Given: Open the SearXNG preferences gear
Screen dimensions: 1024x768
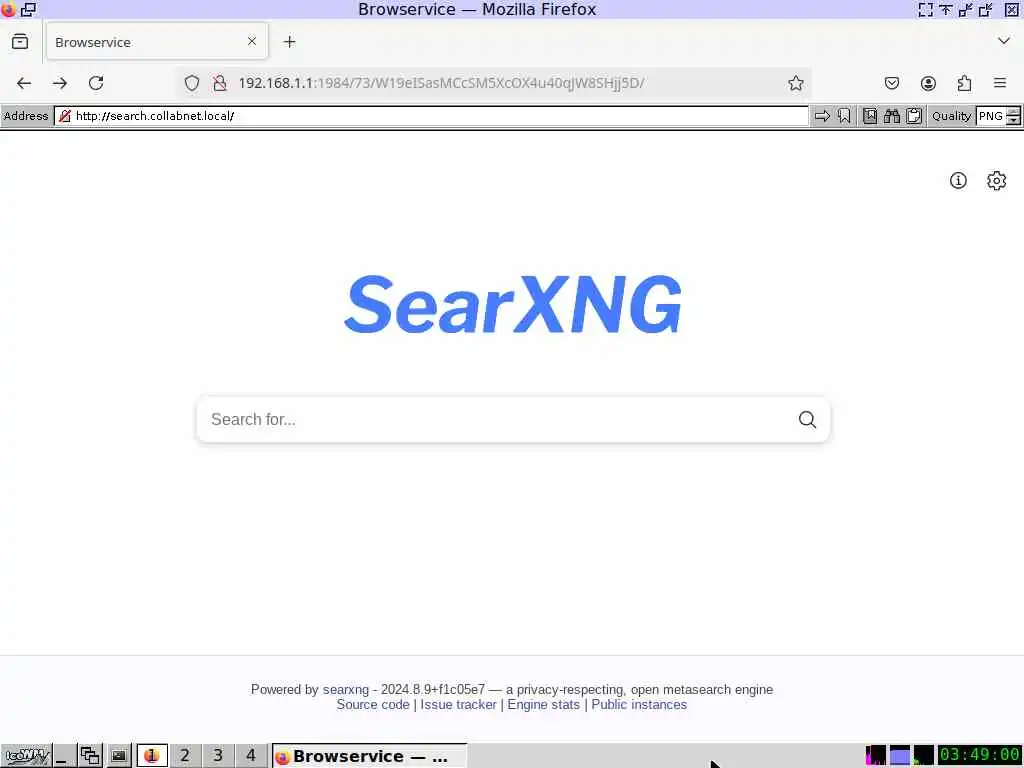Looking at the screenshot, I should click(996, 180).
